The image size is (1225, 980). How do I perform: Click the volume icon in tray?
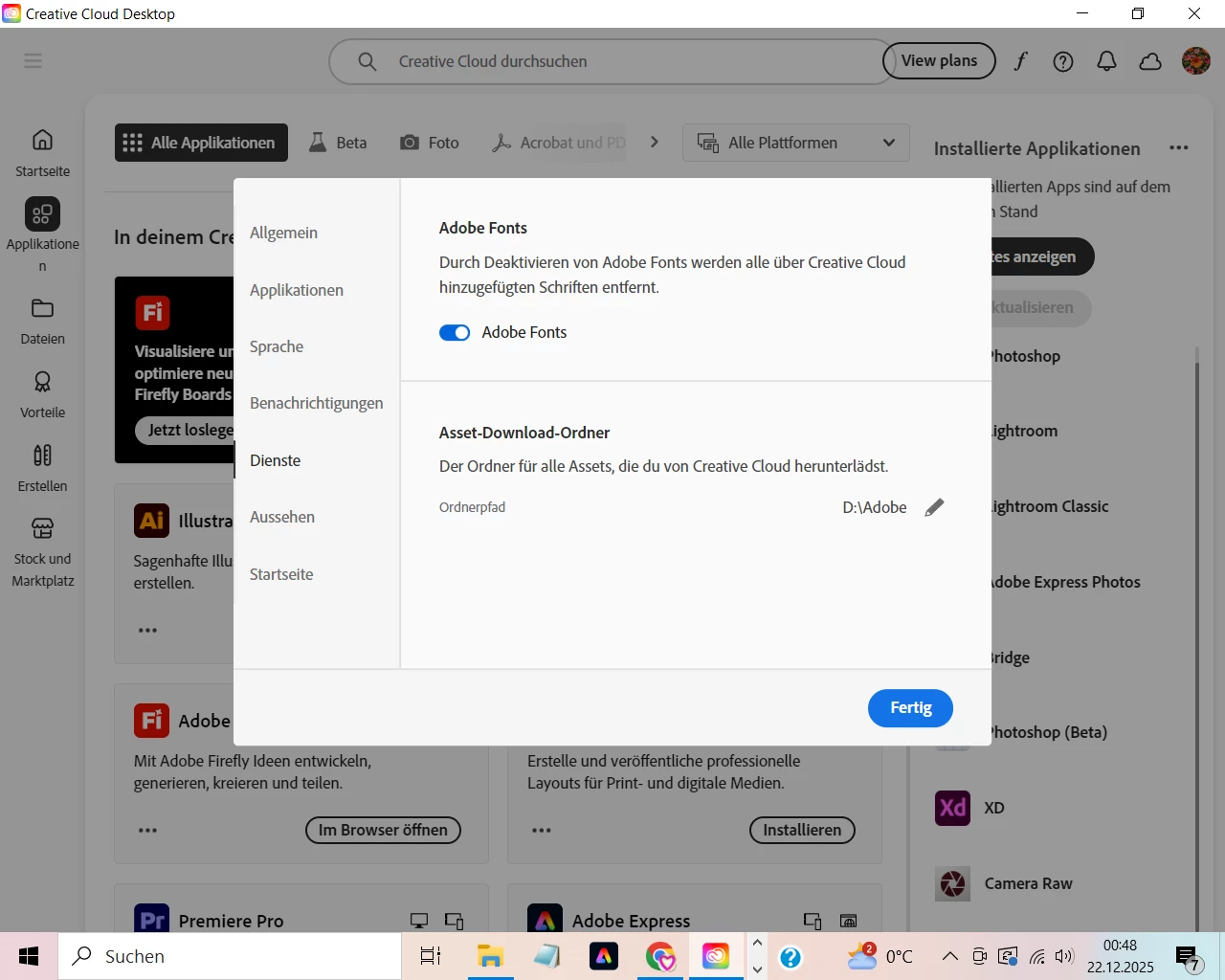(x=1064, y=956)
